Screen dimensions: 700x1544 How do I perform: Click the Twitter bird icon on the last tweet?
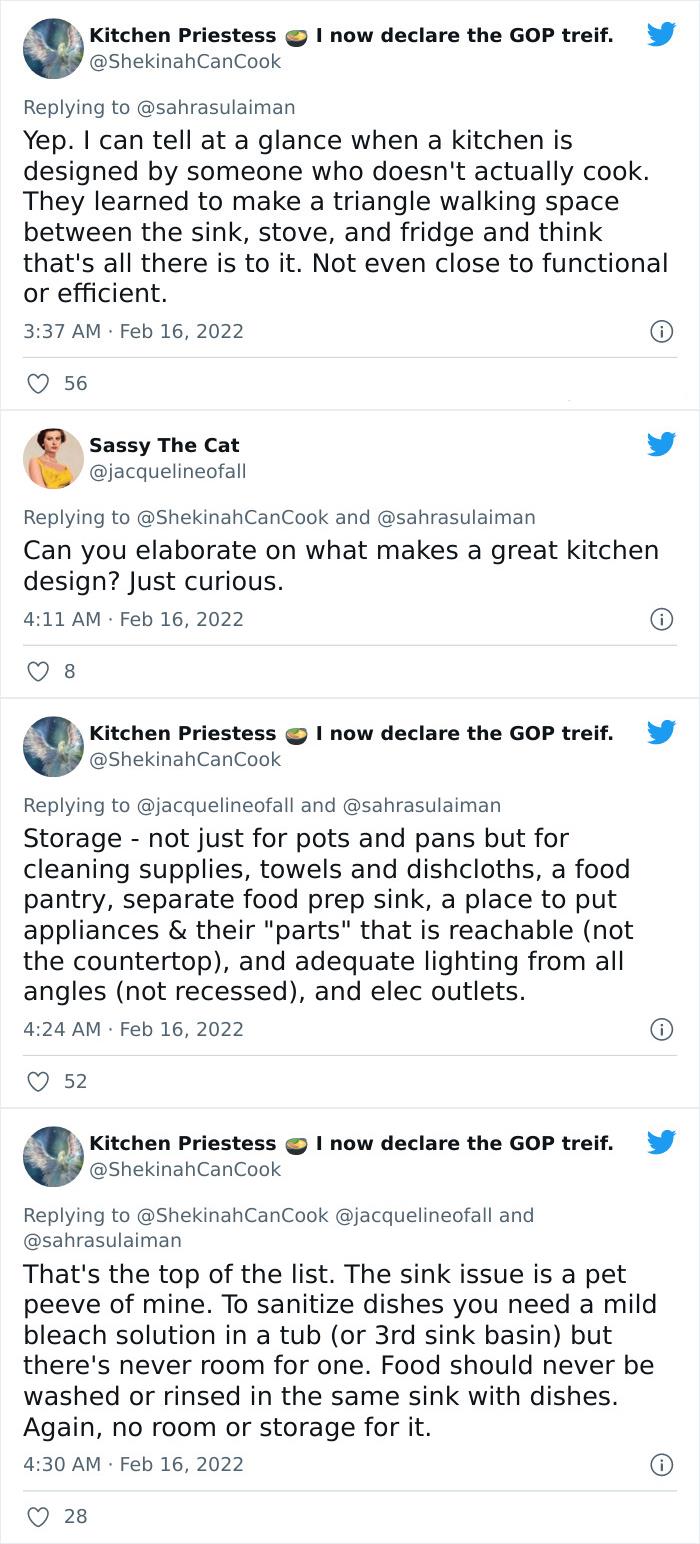coord(661,1142)
